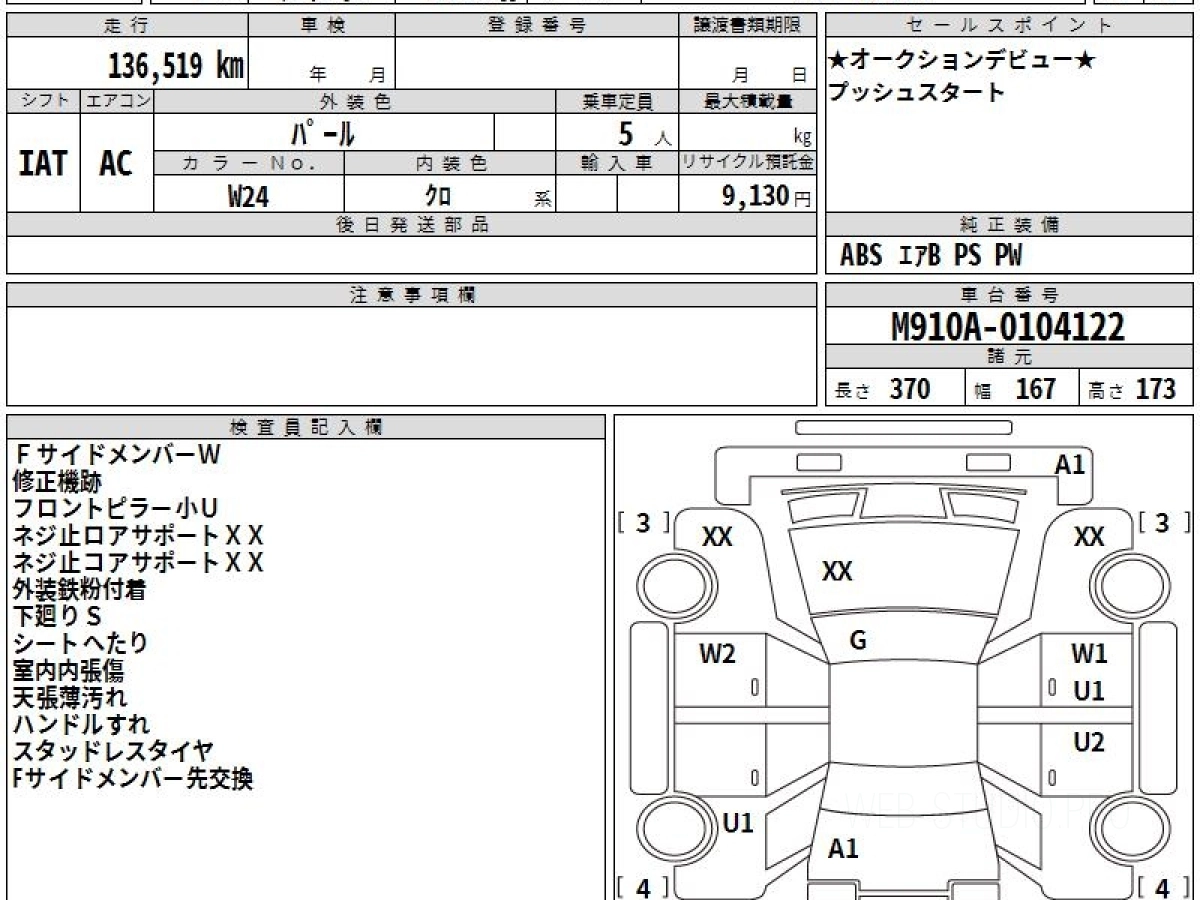Select the note ネジ止コアサポートXX

point(138,562)
